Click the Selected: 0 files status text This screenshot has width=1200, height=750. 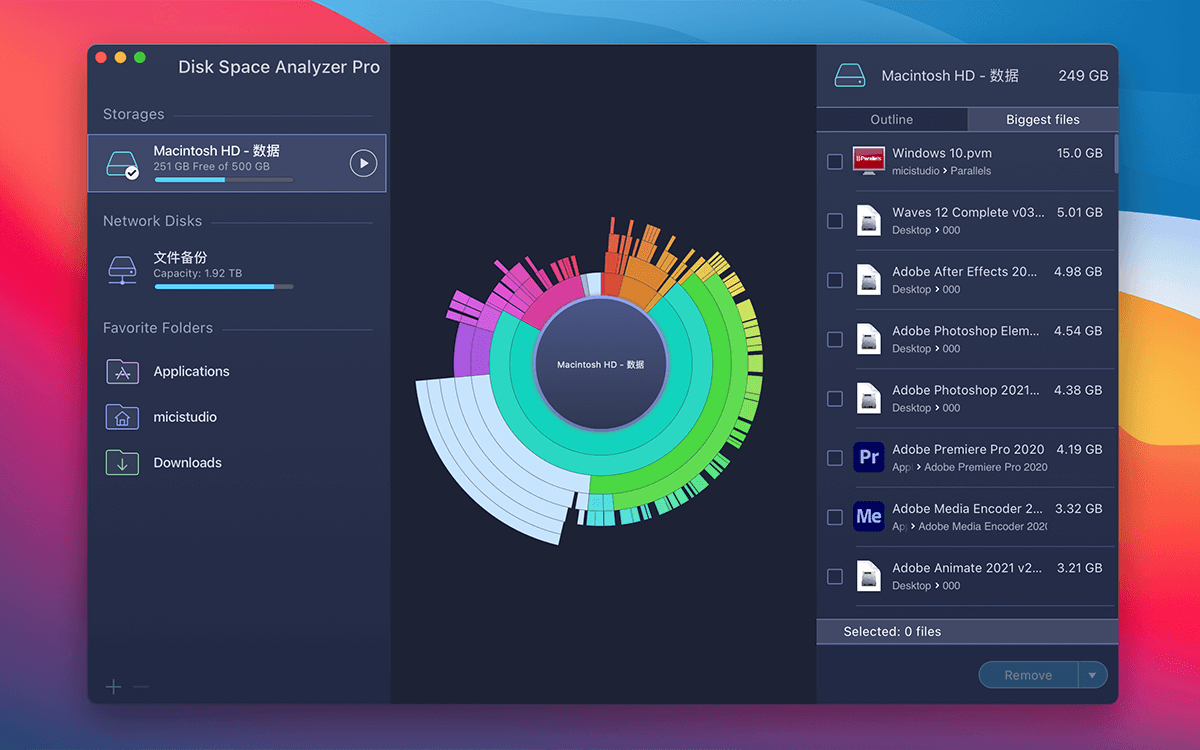click(x=892, y=632)
